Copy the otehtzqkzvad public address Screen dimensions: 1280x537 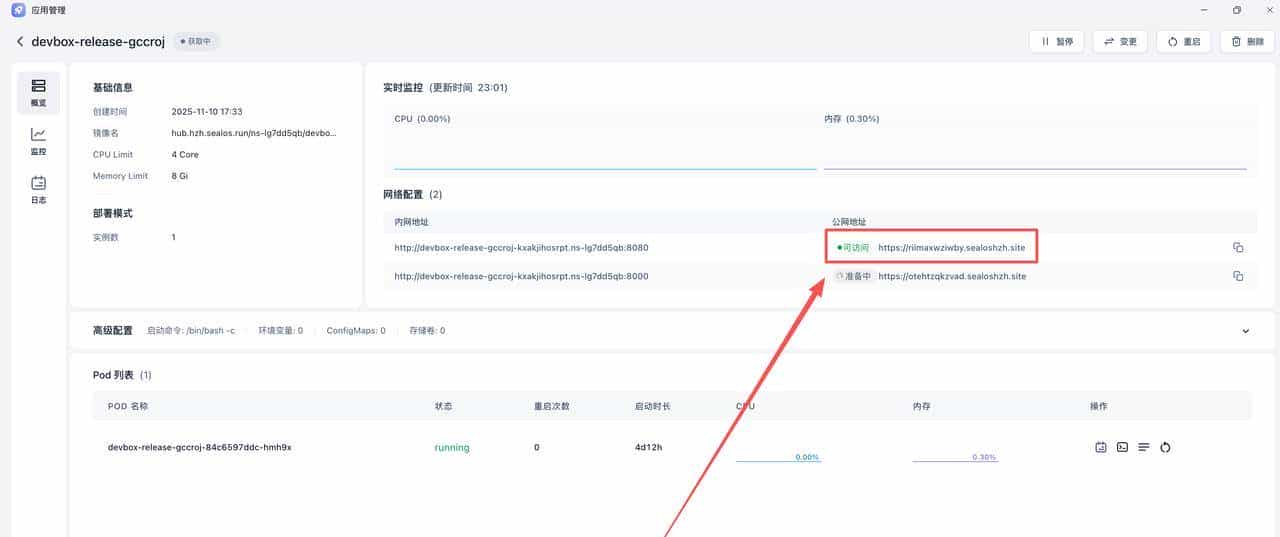tap(1238, 276)
